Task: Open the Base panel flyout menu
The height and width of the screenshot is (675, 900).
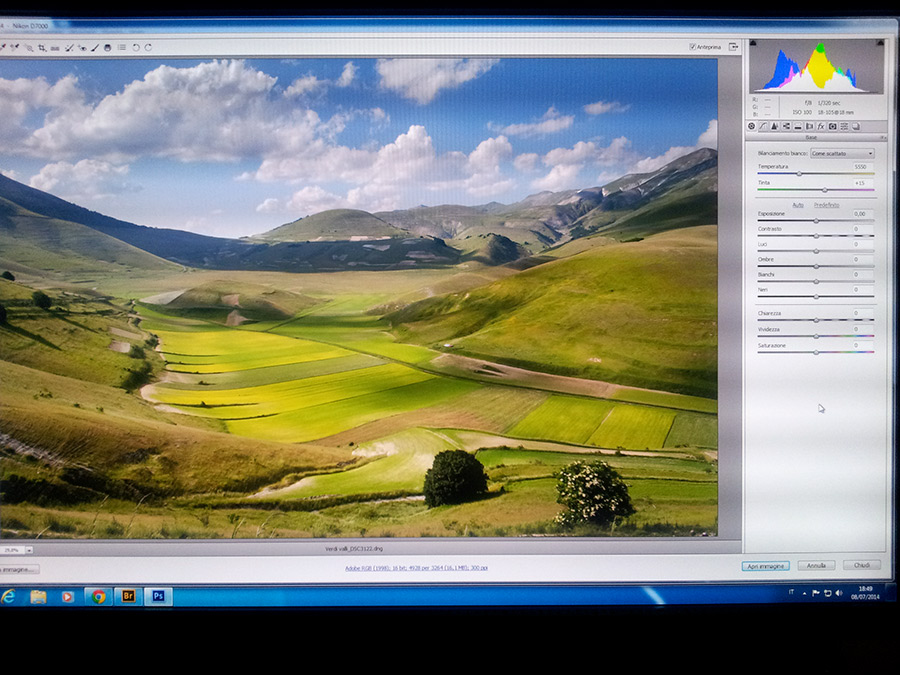Action: click(x=883, y=138)
